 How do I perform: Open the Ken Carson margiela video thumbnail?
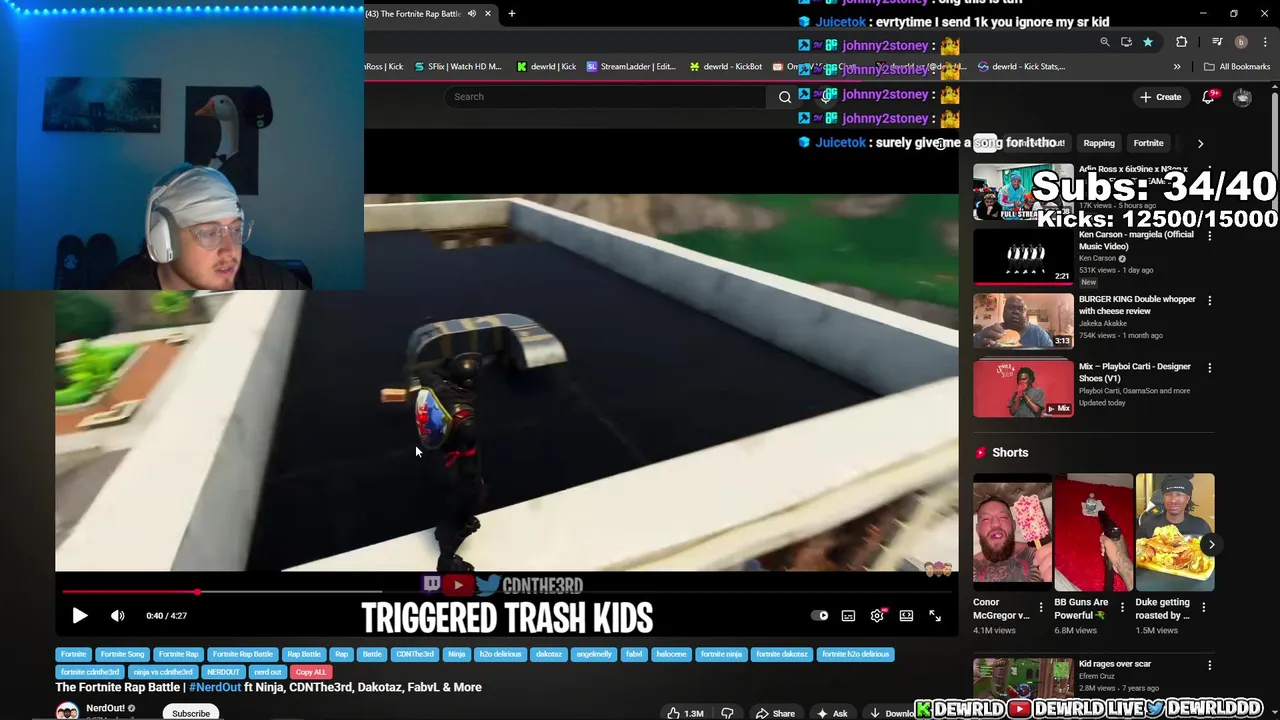coord(1023,257)
